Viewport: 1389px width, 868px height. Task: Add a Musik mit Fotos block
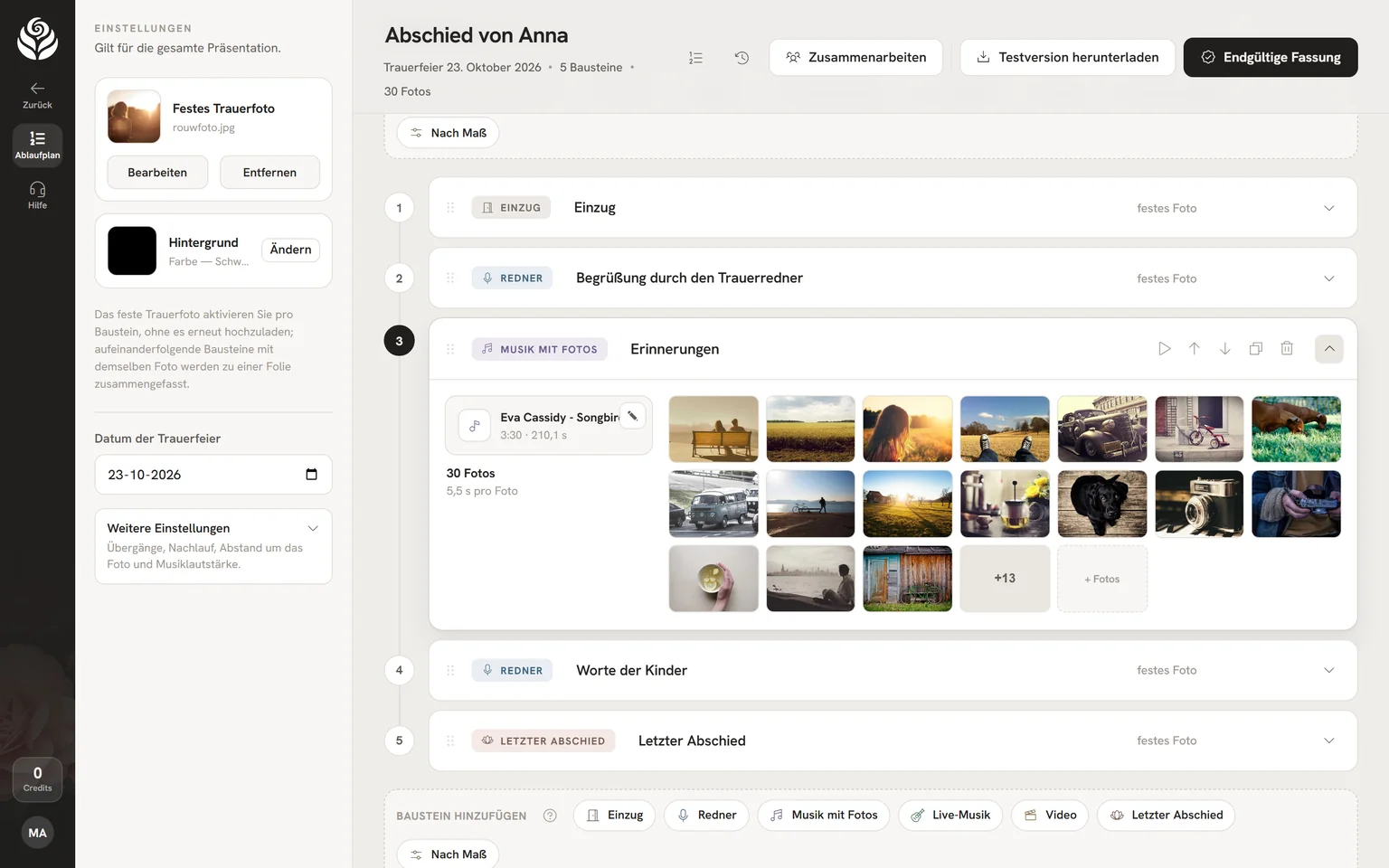click(x=824, y=816)
